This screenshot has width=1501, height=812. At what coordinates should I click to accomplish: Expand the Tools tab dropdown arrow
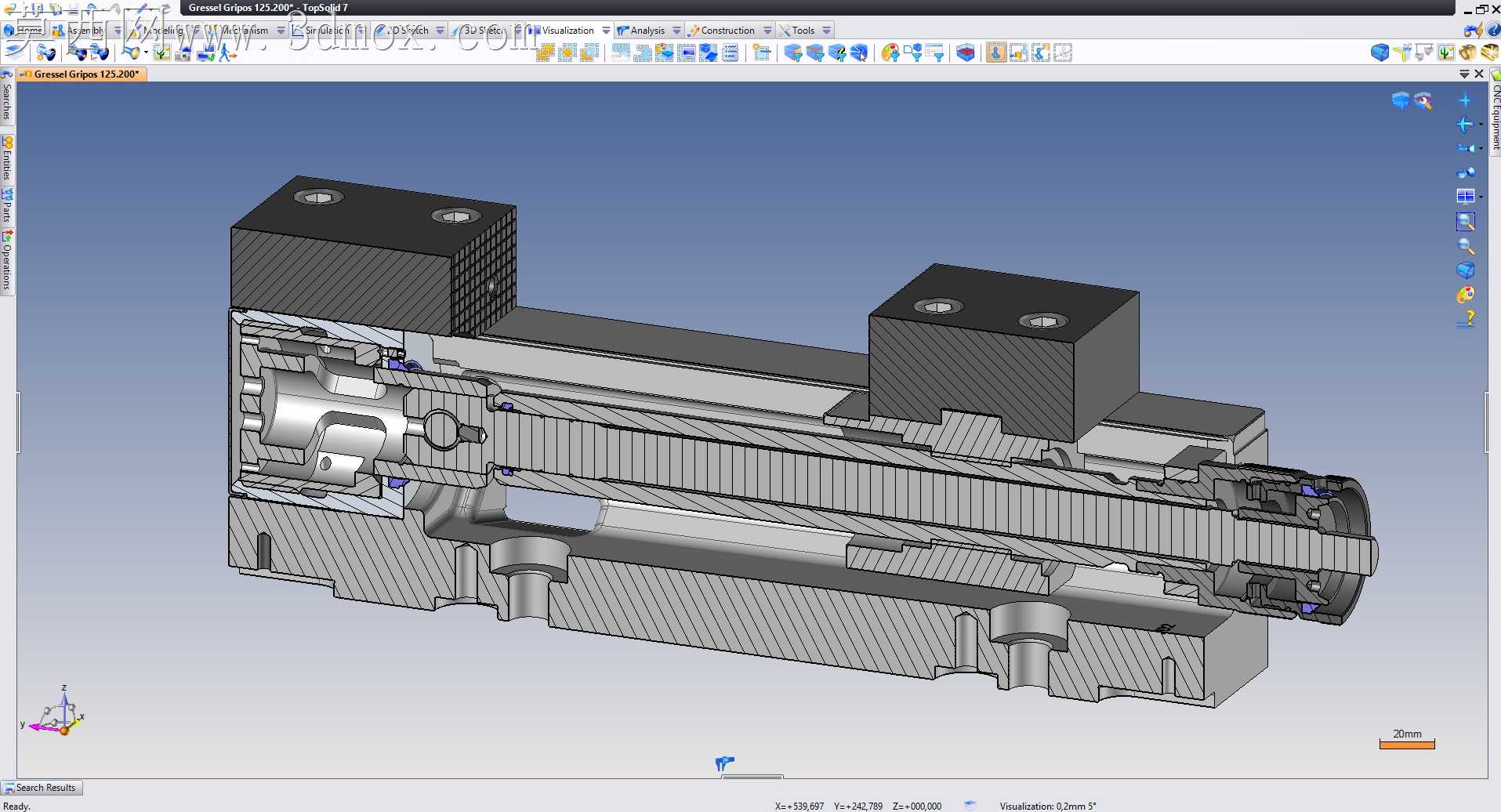pos(826,31)
